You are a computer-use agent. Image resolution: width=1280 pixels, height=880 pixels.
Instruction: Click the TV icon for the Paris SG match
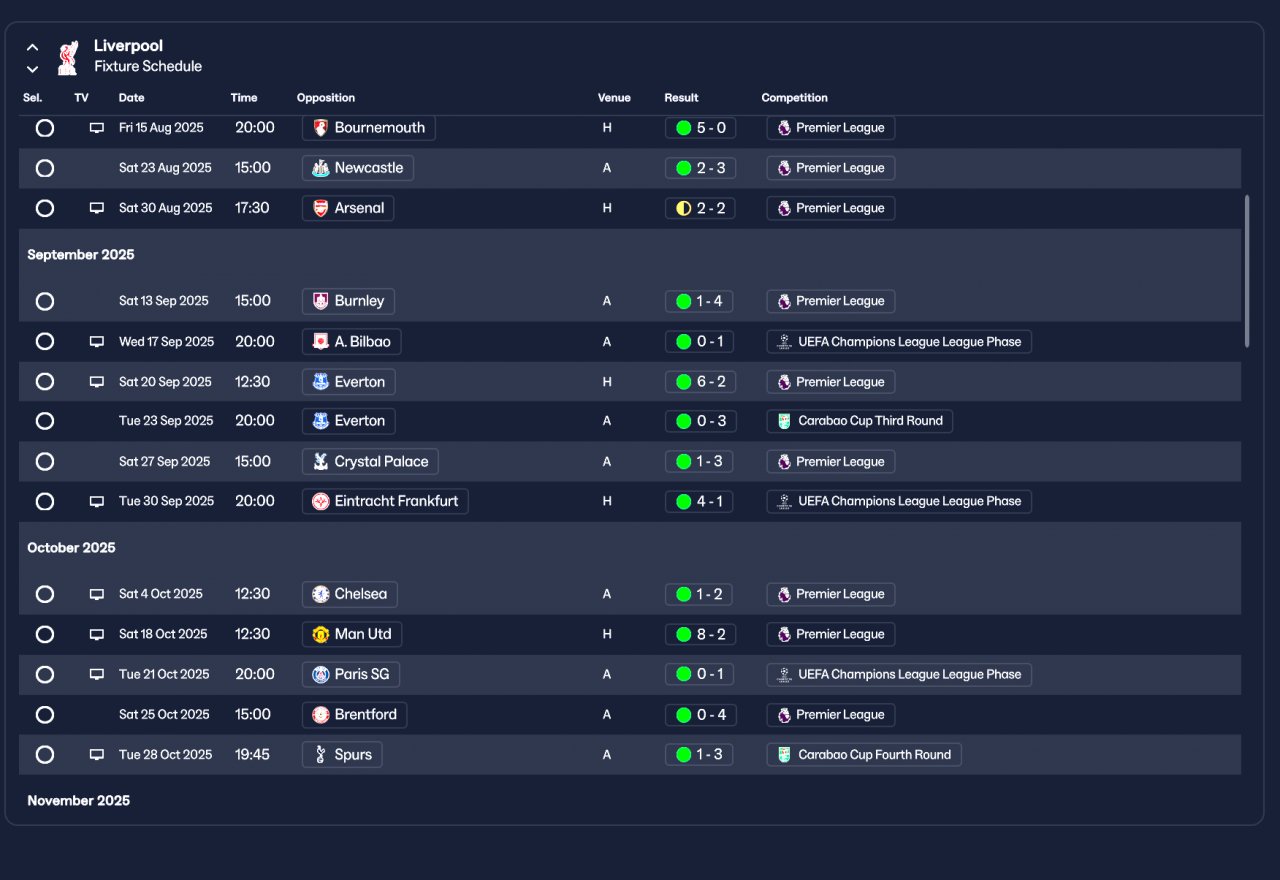point(97,674)
